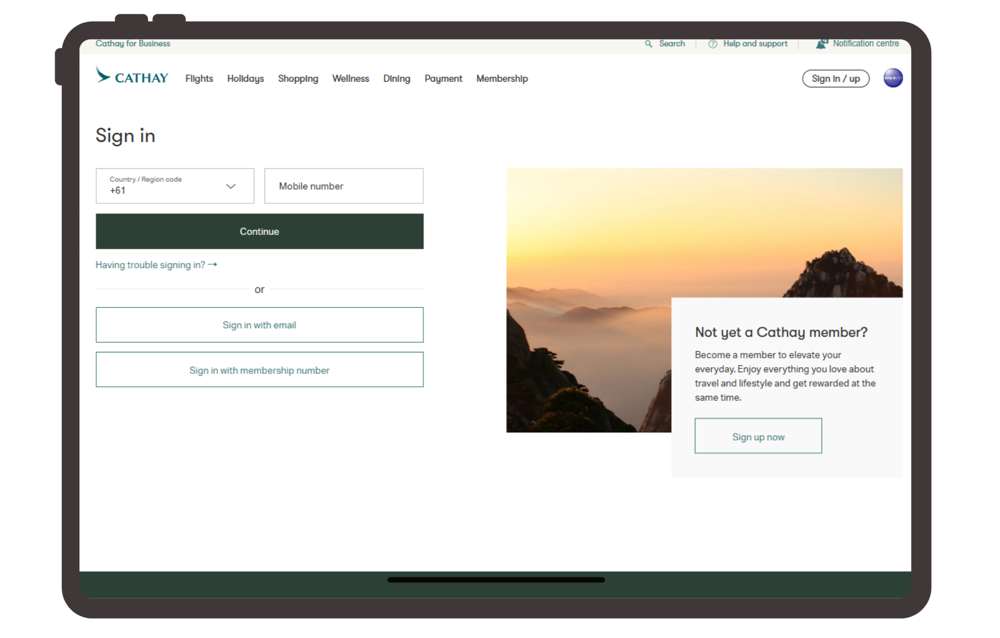Click into the Mobile number field
The height and width of the screenshot is (638, 1000).
point(344,186)
